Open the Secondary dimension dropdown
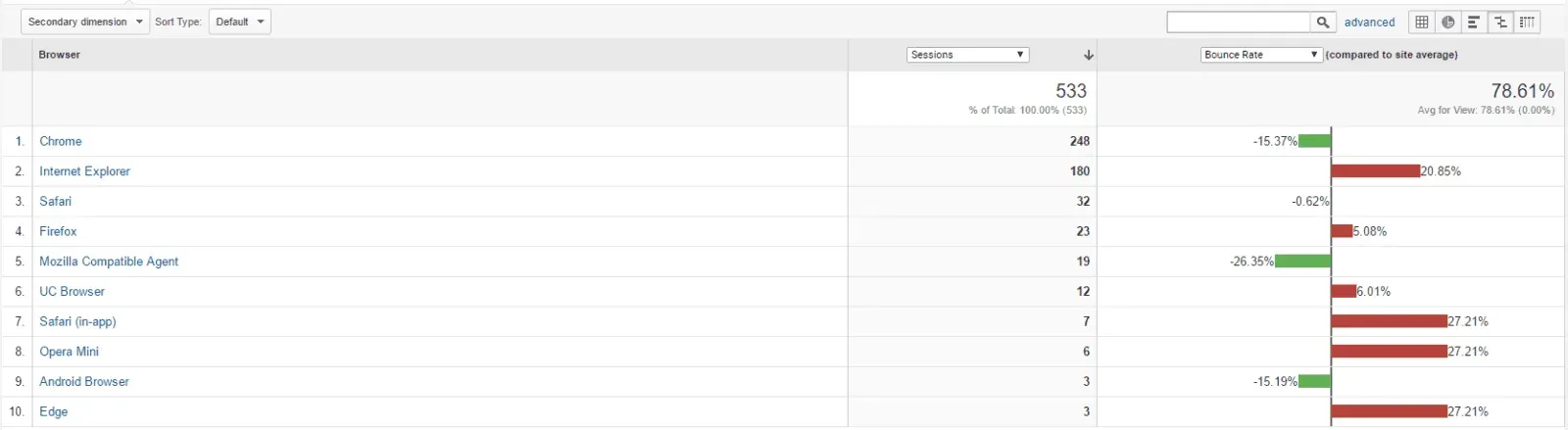The height and width of the screenshot is (430, 1568). (84, 22)
